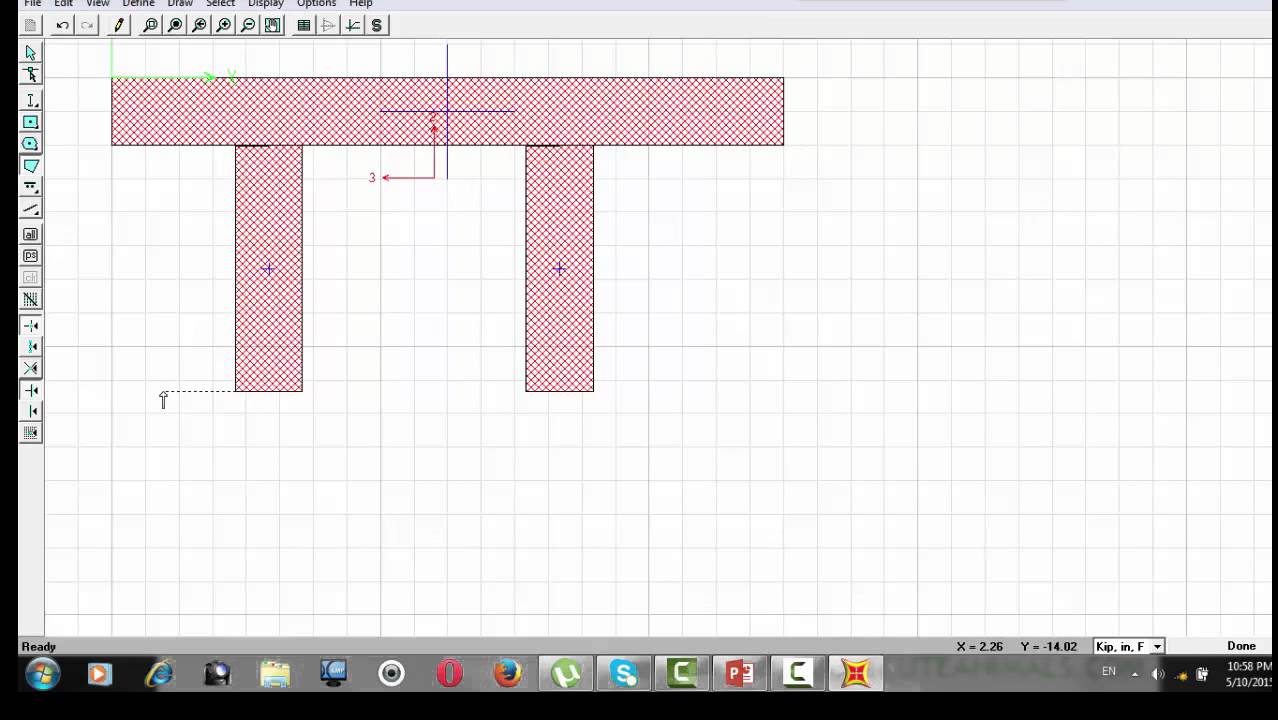Toggle the Snap to Intersections crossed-lines icon
The image size is (1278, 720).
click(31, 369)
